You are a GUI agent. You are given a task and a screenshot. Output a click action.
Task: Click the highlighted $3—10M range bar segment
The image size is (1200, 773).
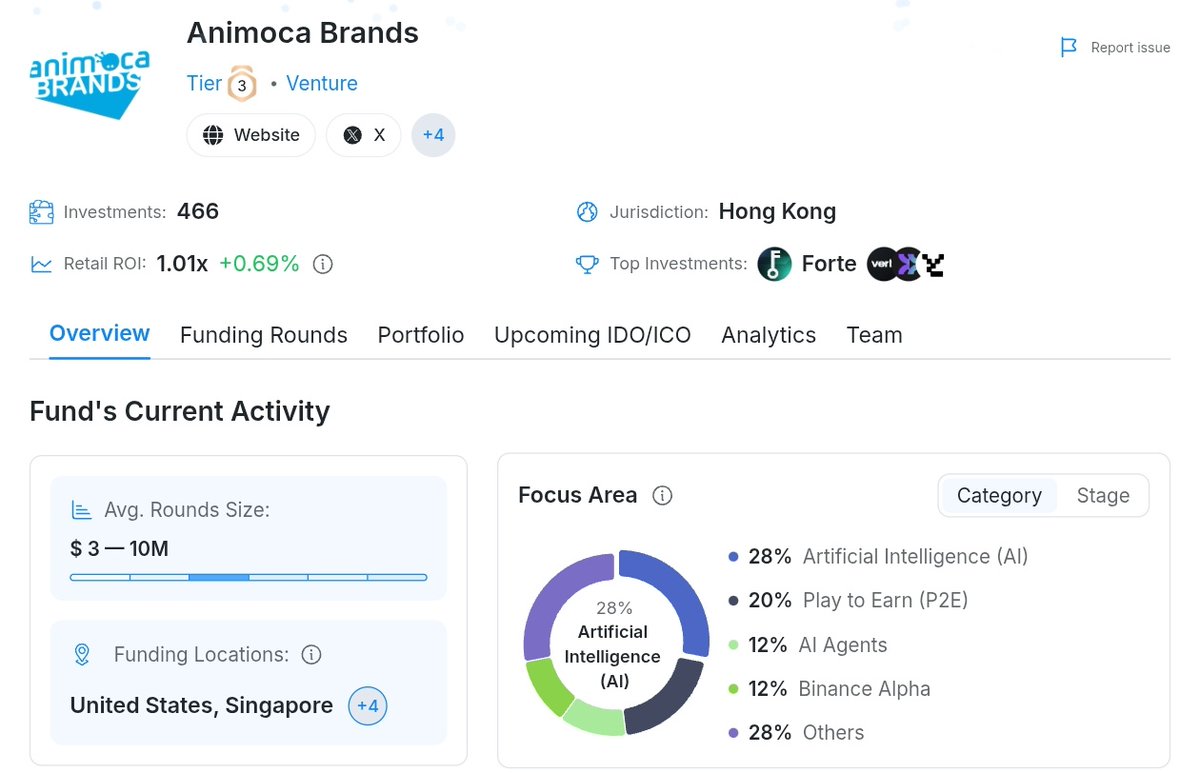coord(219,577)
